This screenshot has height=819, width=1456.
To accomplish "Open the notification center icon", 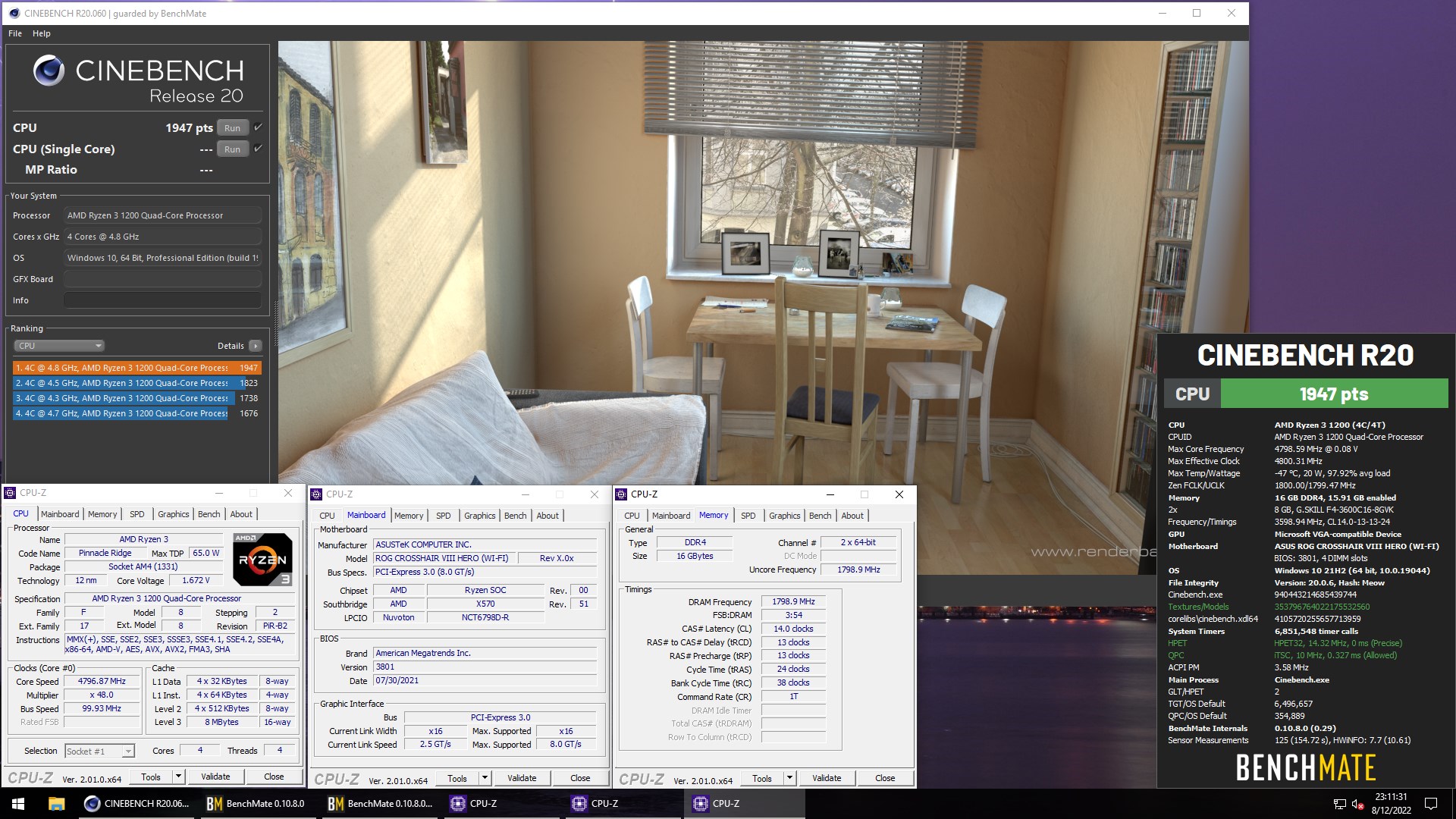I will pyautogui.click(x=1431, y=804).
